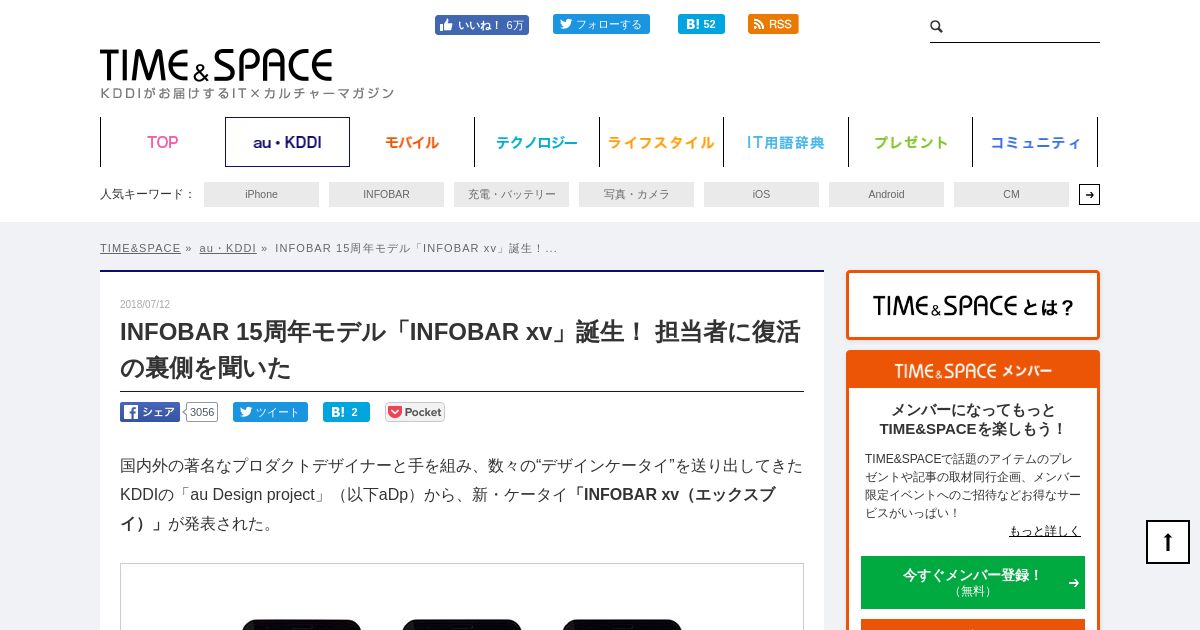1200x630 pixels.
Task: Click the Facebook share count 3056
Action: click(x=202, y=412)
